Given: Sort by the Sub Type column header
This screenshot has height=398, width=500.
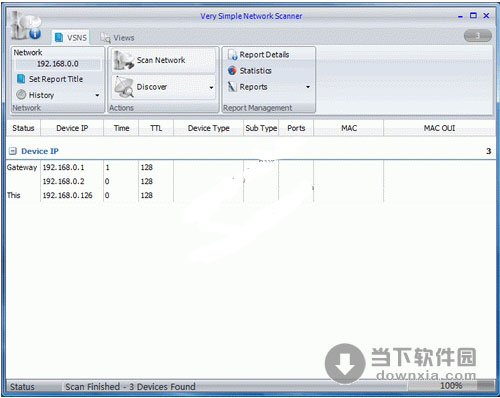Looking at the screenshot, I should (x=261, y=128).
